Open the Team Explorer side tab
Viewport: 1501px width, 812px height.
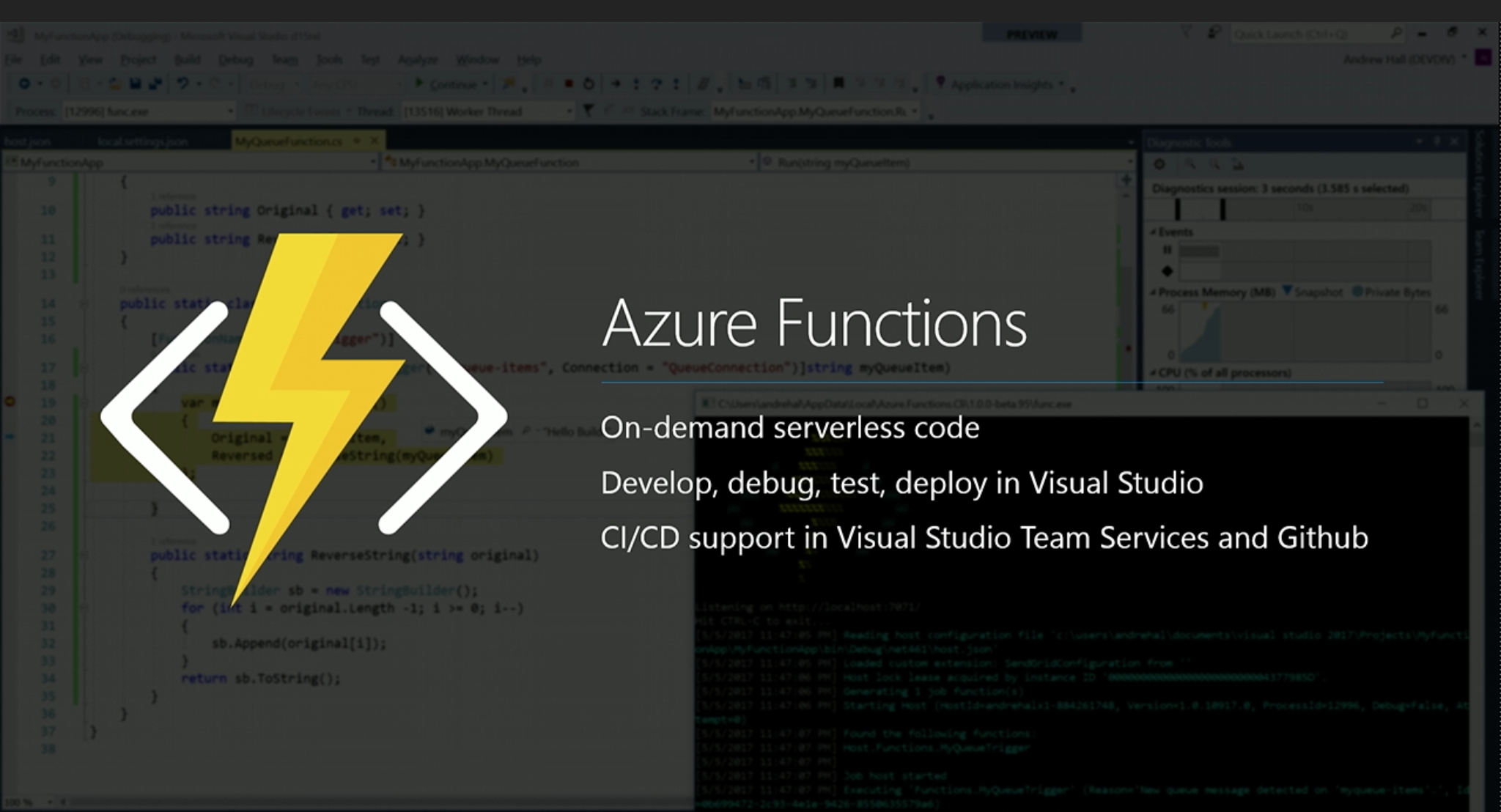click(1480, 264)
